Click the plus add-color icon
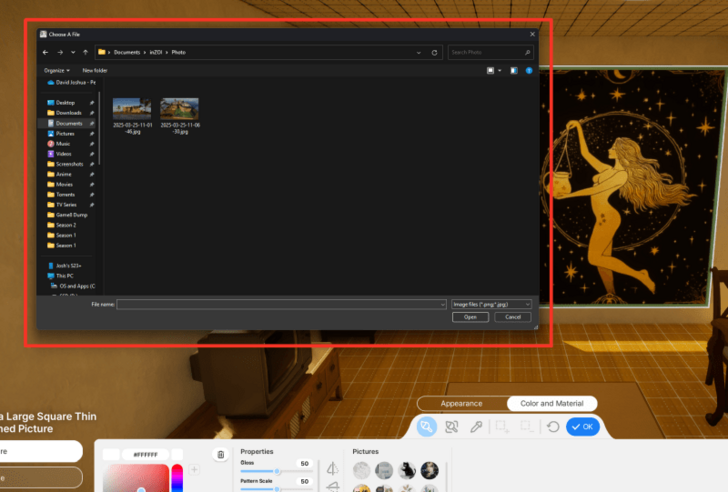 pyautogui.click(x=194, y=470)
